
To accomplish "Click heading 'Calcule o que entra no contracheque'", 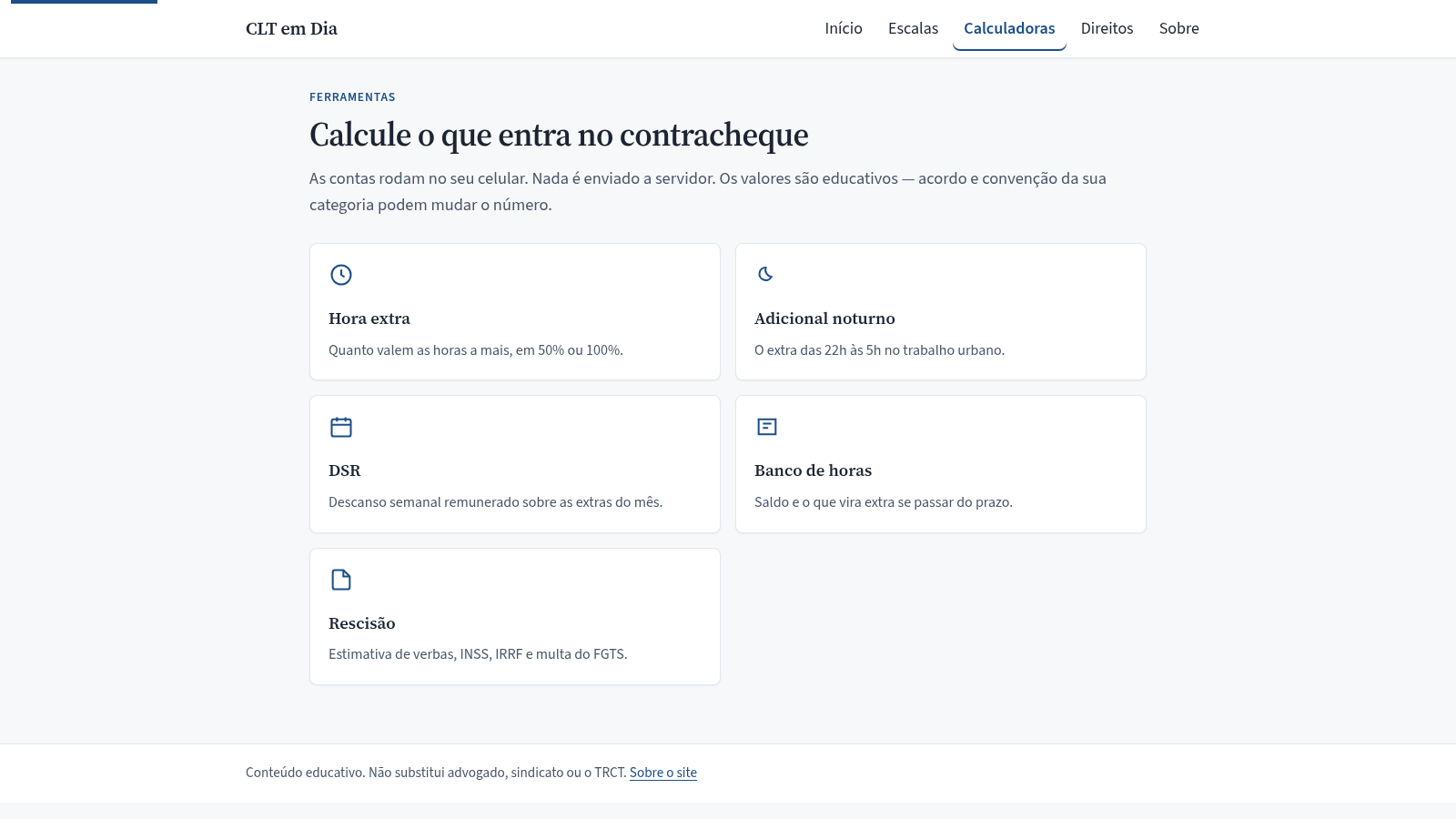I will tap(559, 135).
